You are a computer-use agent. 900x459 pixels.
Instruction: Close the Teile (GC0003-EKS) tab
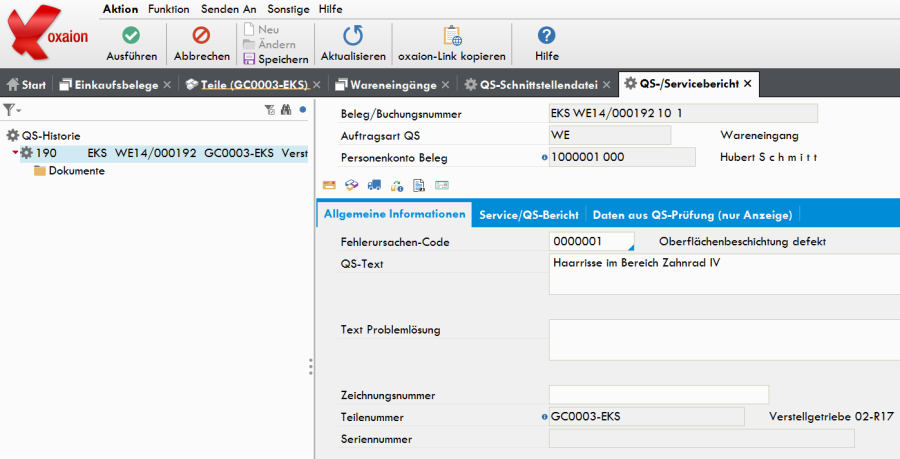pos(317,85)
